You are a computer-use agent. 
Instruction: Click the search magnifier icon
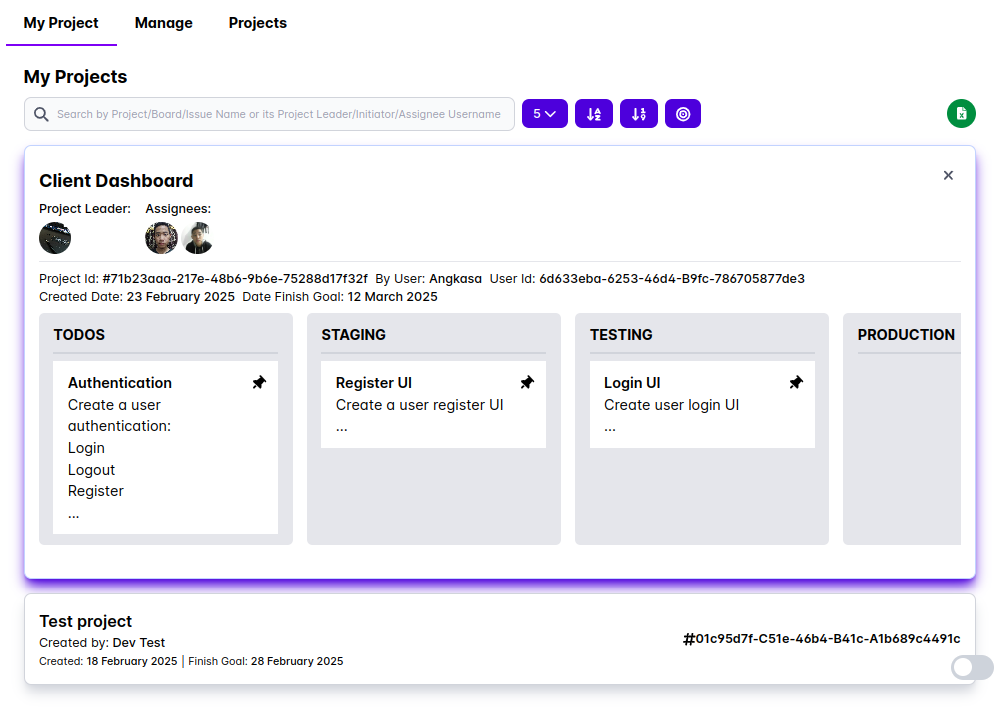[41, 114]
